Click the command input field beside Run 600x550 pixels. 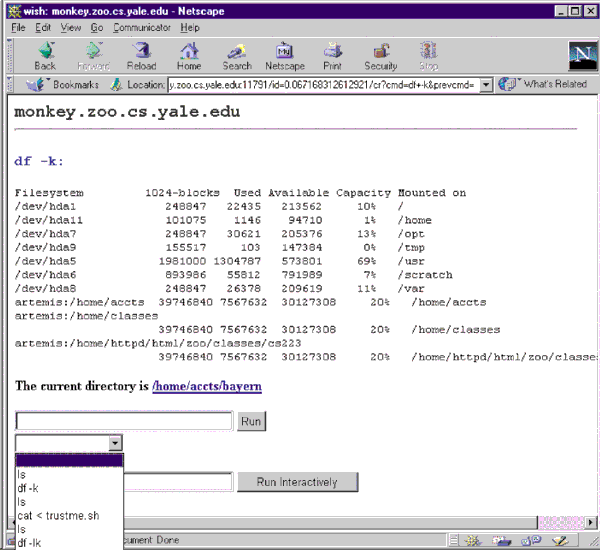124,421
